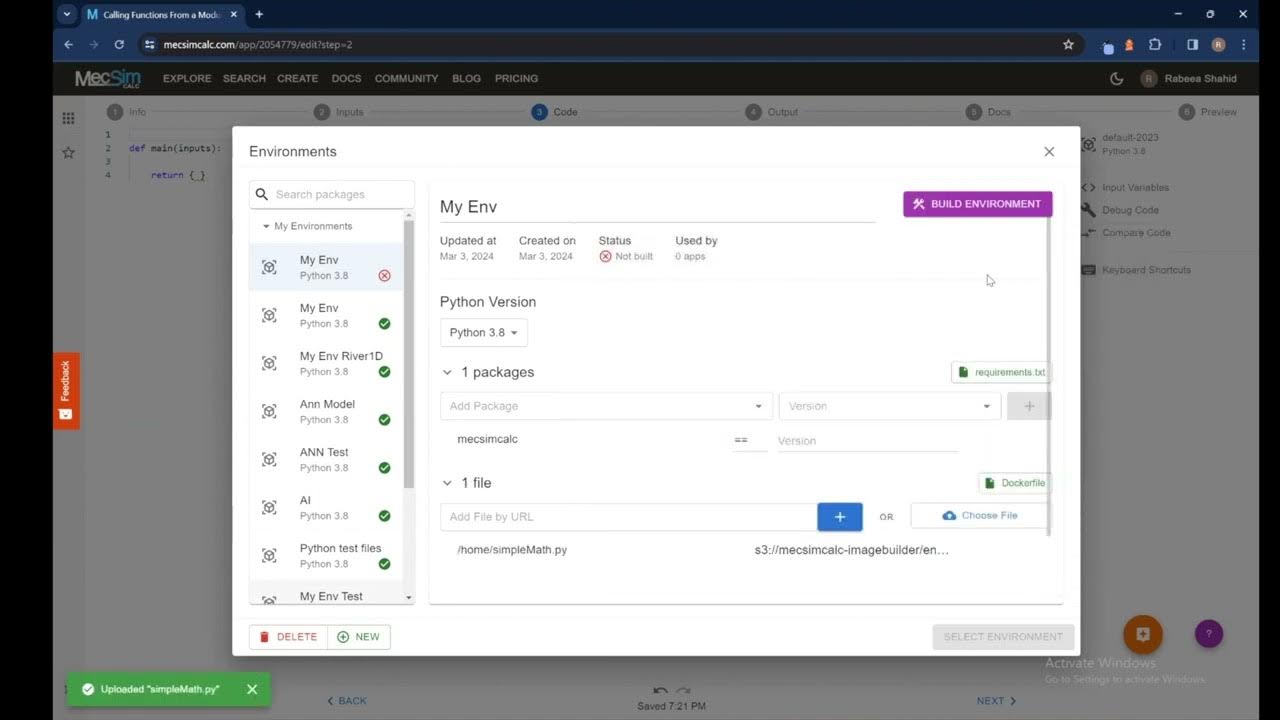Screen dimensions: 1280x720
Task: Select the AI environment
Action: (x=326, y=507)
